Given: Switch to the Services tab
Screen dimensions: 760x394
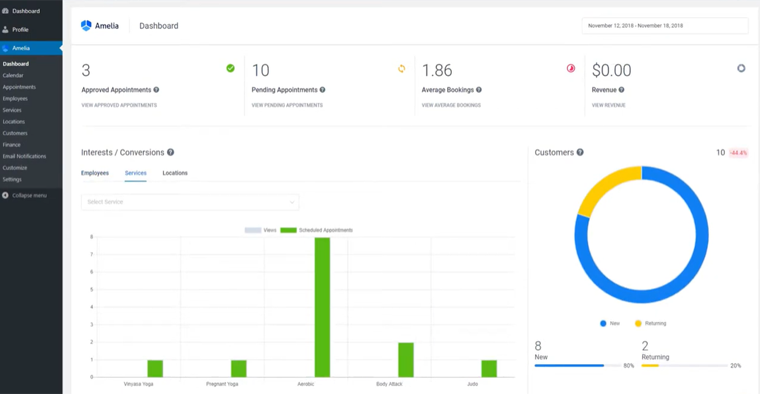Looking at the screenshot, I should [136, 173].
